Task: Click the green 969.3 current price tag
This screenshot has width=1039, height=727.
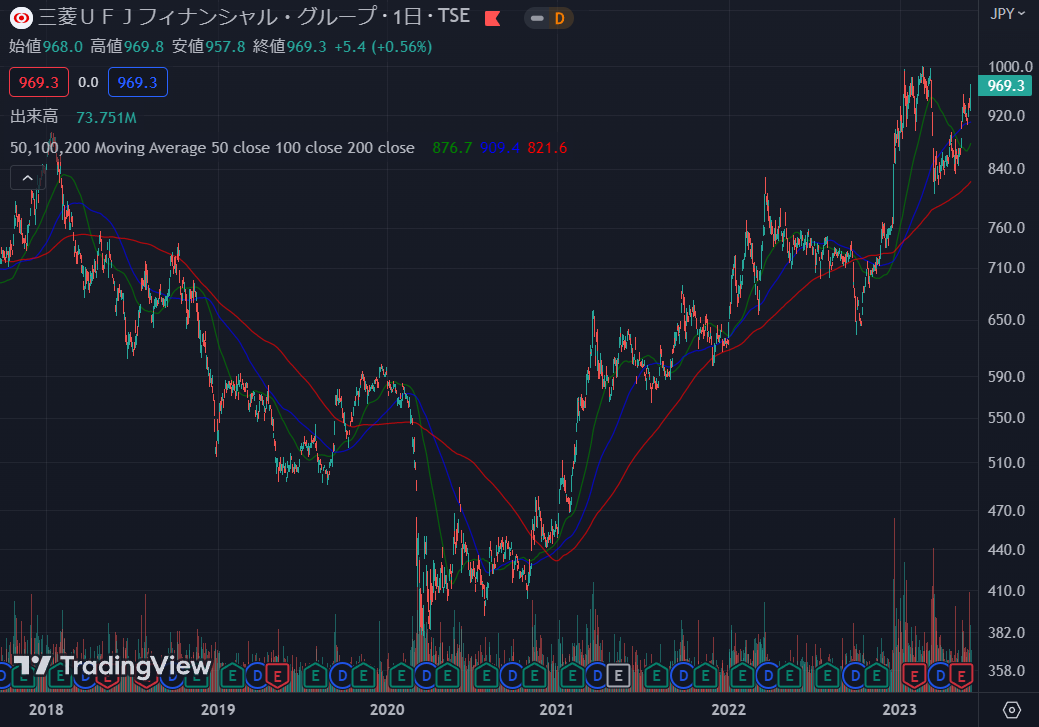Action: click(x=1005, y=85)
